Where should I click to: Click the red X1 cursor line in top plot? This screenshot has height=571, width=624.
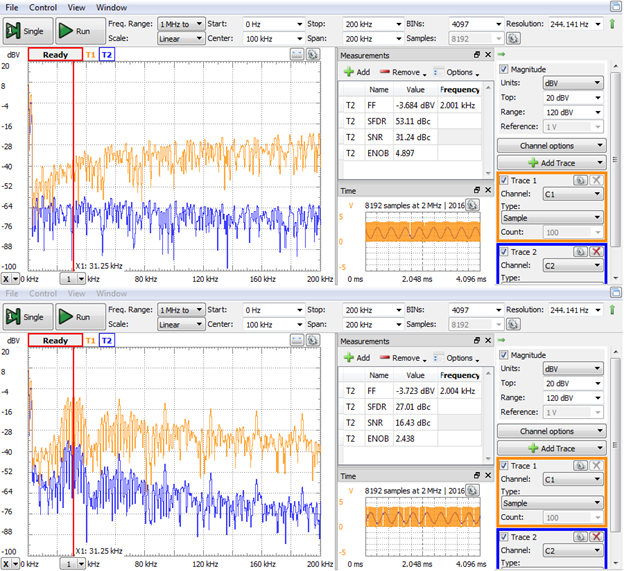point(73,167)
